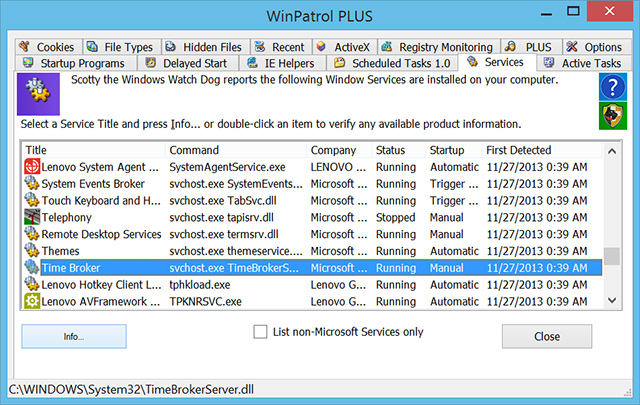Click the blue question mark help icon
Screen dimensions: 640x405
tap(612, 87)
